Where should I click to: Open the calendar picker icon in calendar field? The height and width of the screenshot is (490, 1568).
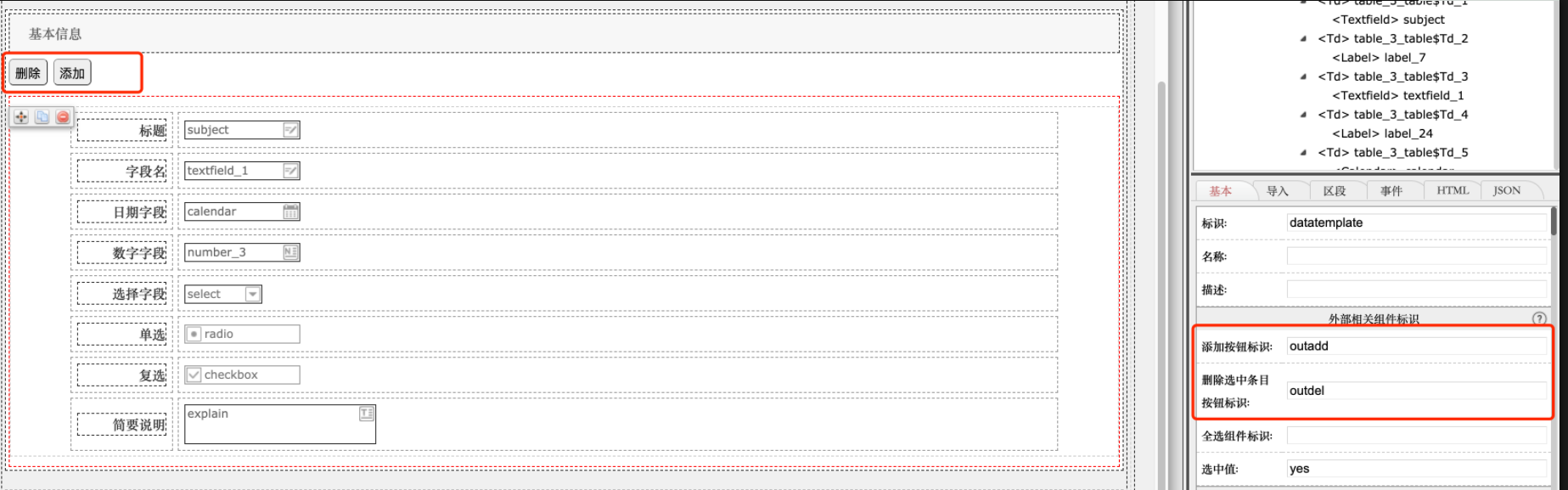pyautogui.click(x=290, y=211)
